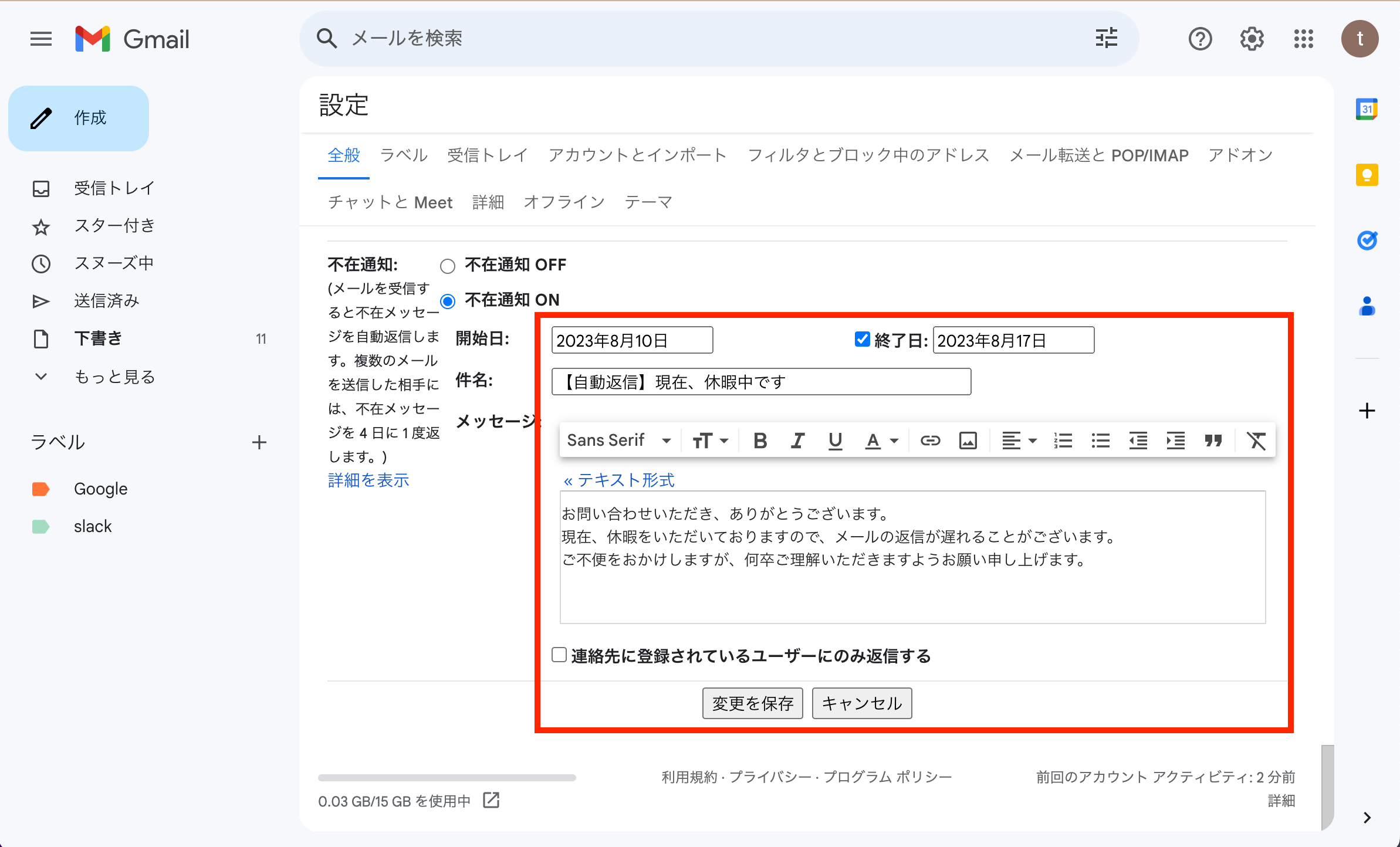Image resolution: width=1400 pixels, height=847 pixels.
Task: Switch to 受信トレイ settings tab
Action: 488,155
